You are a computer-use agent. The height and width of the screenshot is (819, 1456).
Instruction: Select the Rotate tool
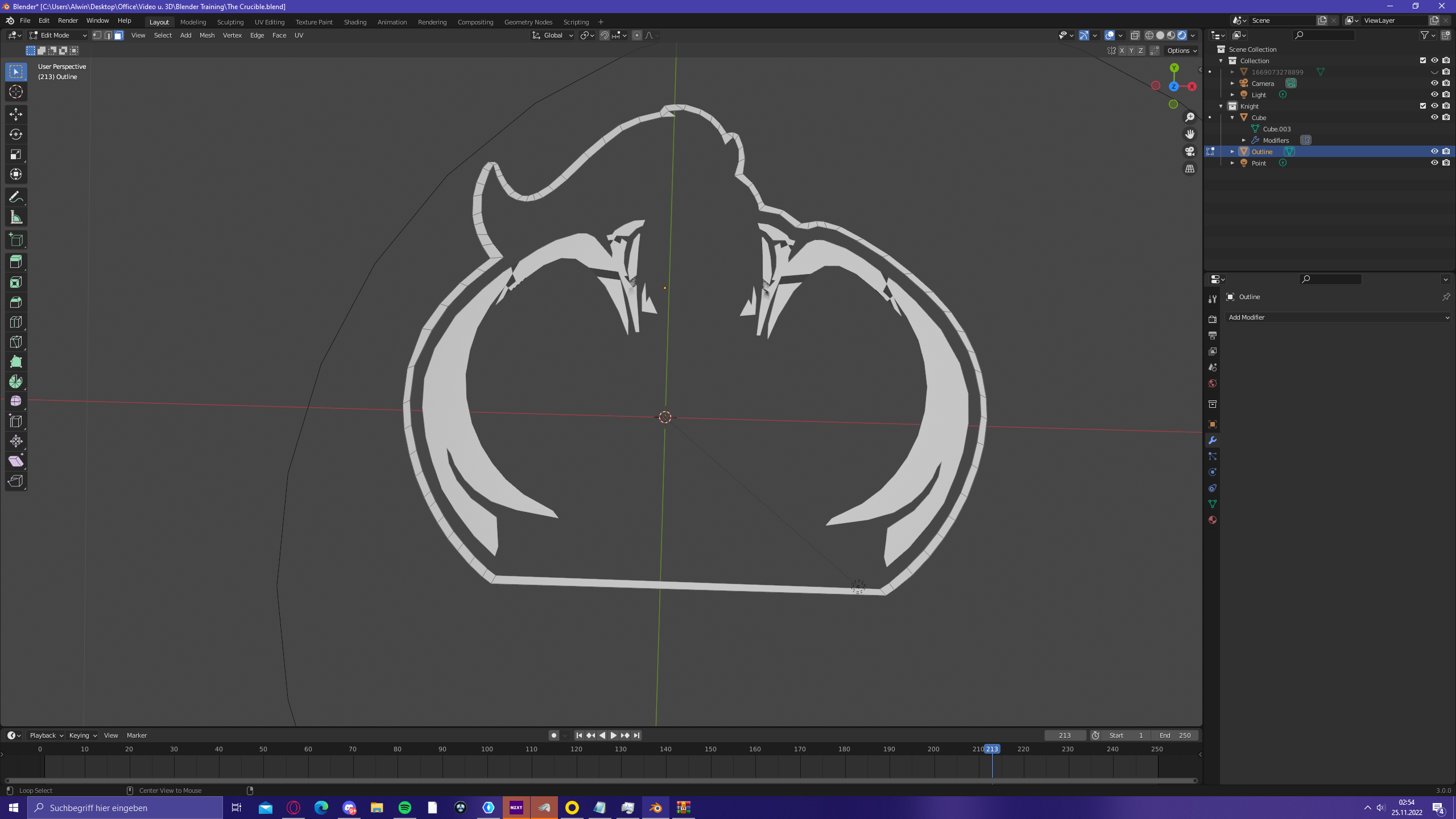[x=16, y=134]
